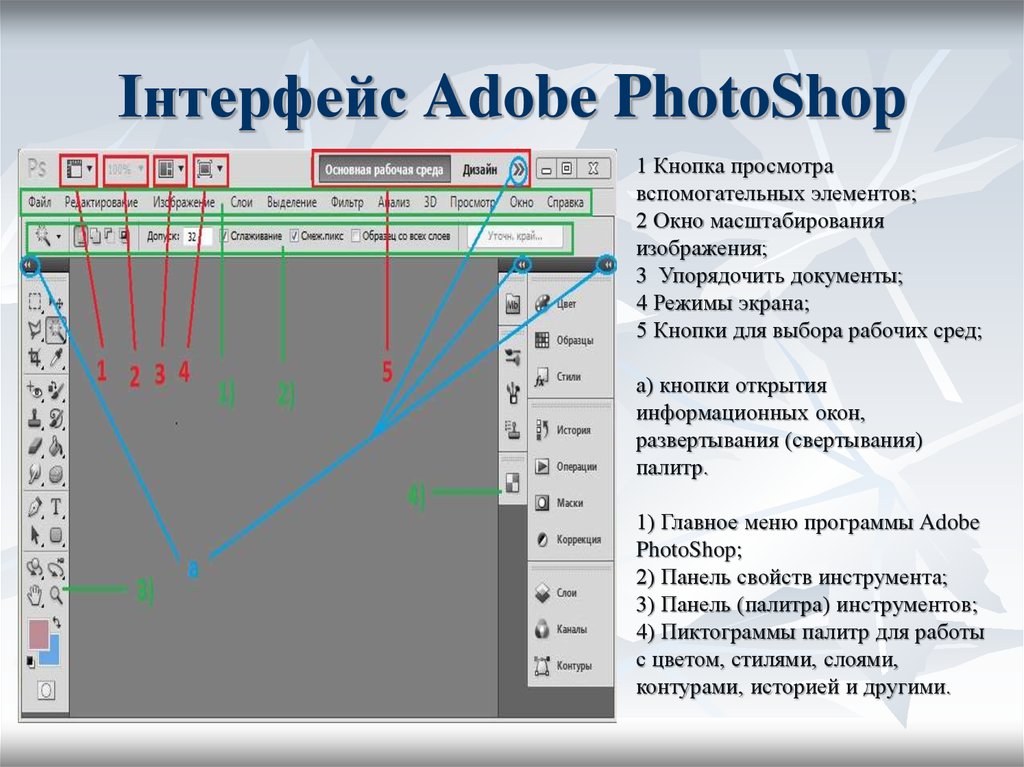The height and width of the screenshot is (767, 1024).
Task: Select the Red Eye tool
Action: pos(35,391)
